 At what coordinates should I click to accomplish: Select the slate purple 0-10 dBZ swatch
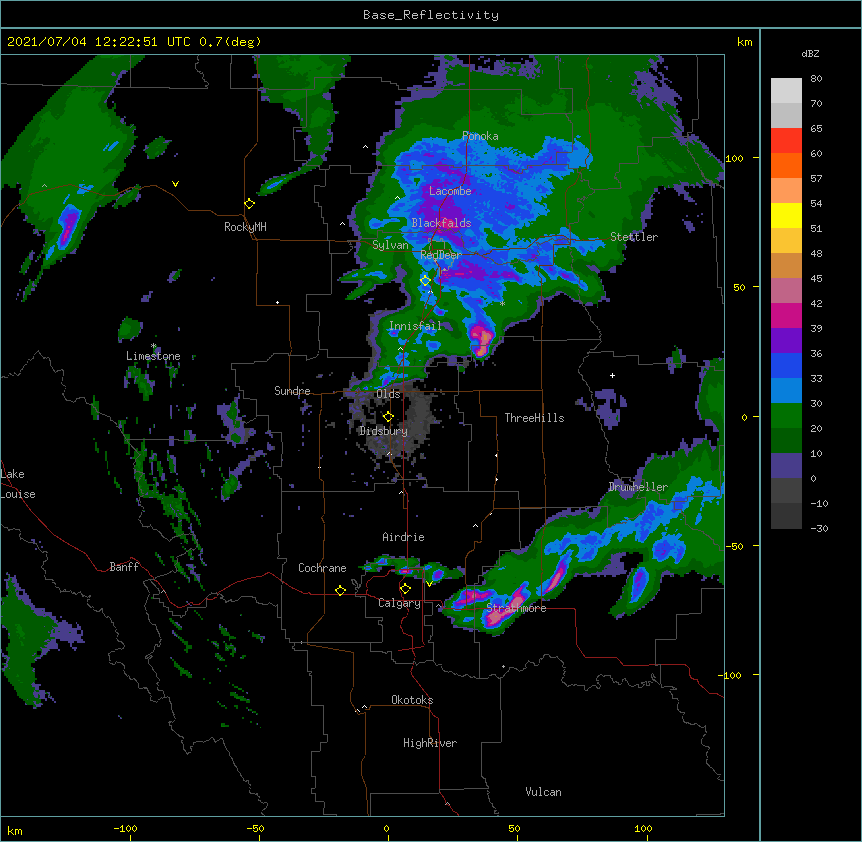pos(786,466)
